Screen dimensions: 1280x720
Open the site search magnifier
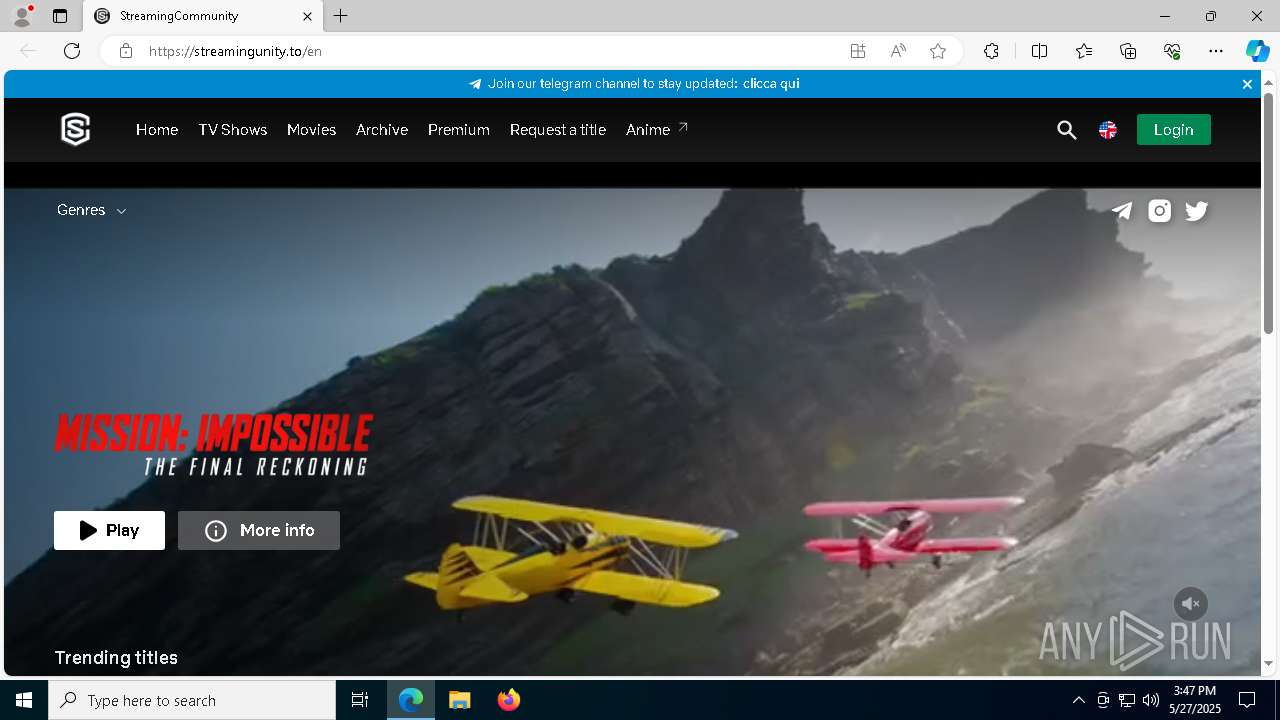click(1067, 130)
